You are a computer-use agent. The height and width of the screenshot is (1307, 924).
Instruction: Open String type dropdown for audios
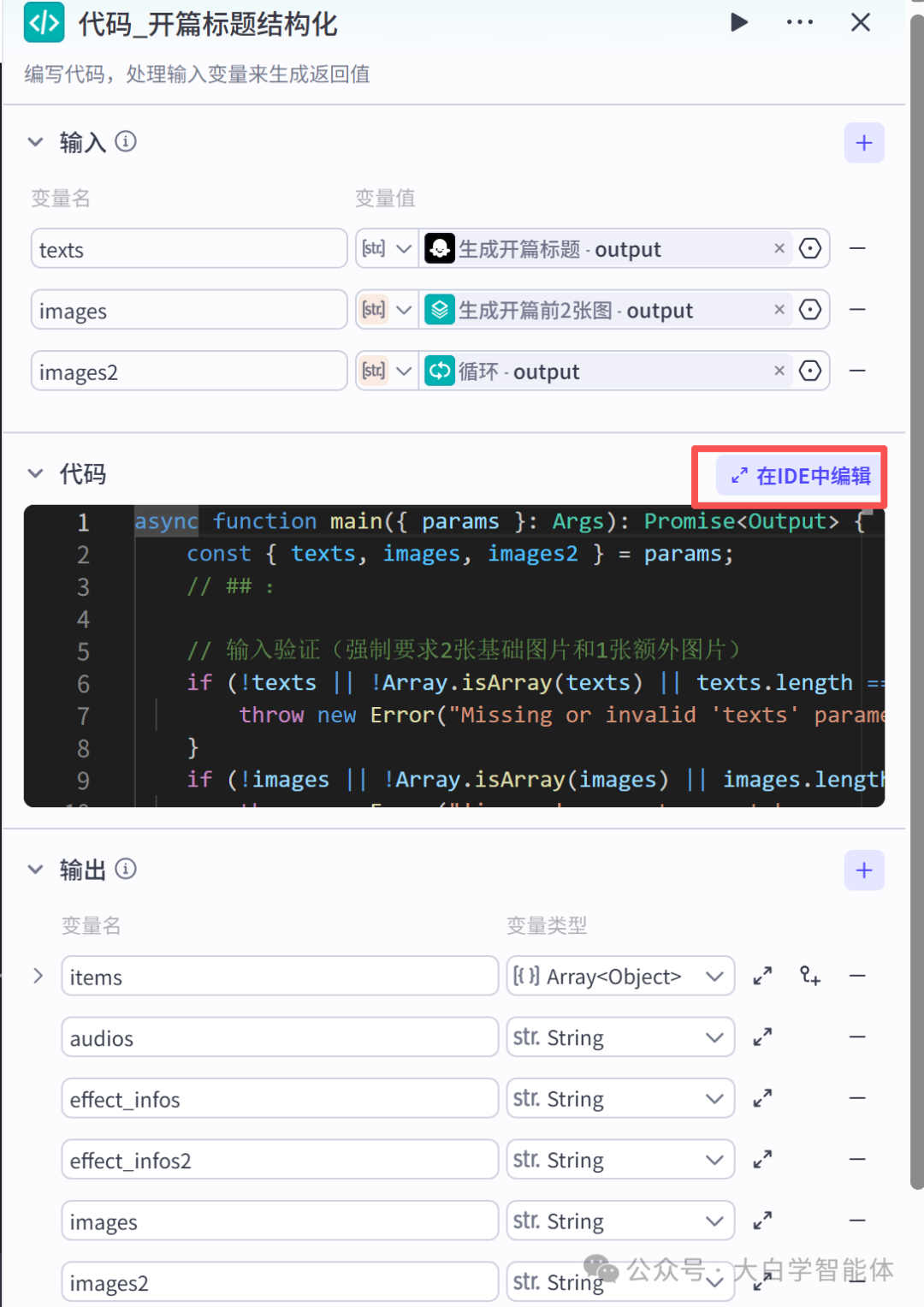click(620, 1037)
